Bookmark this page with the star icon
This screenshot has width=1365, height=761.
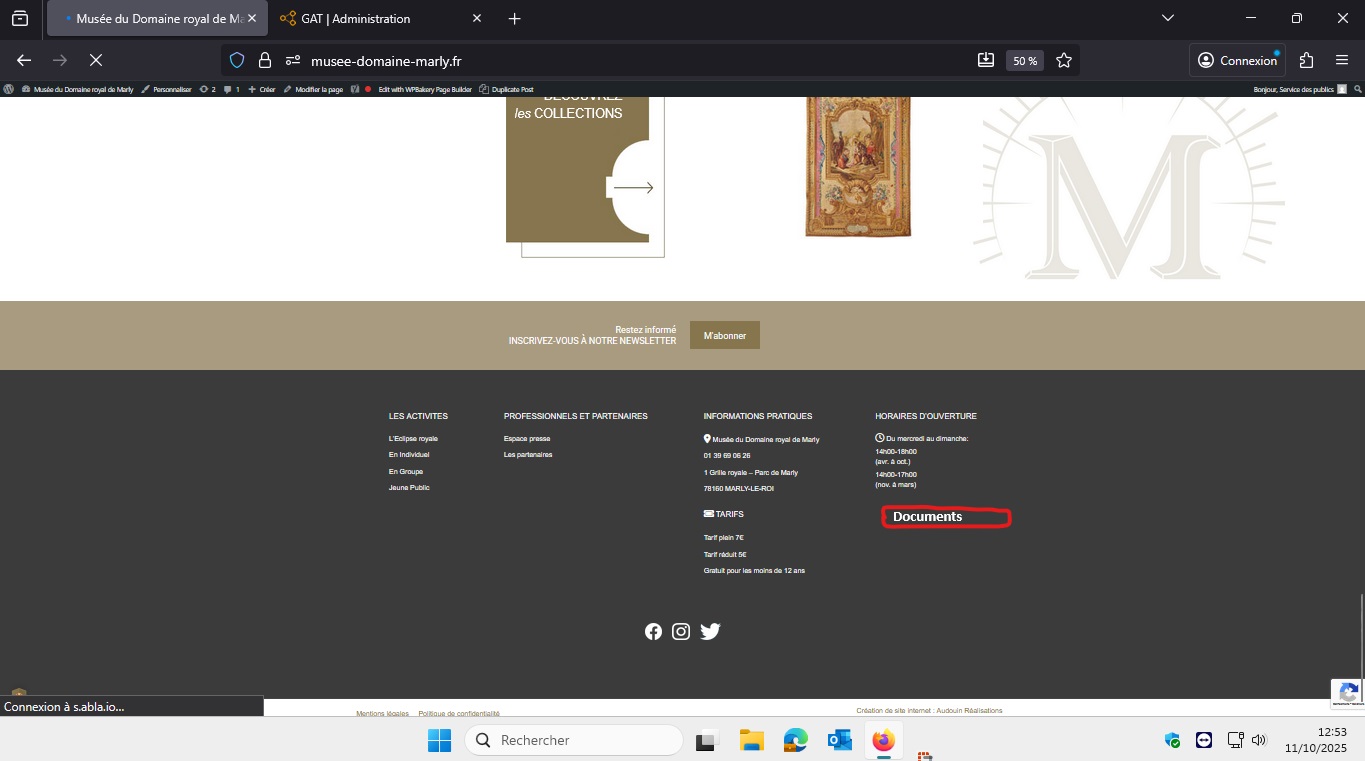coord(1064,60)
